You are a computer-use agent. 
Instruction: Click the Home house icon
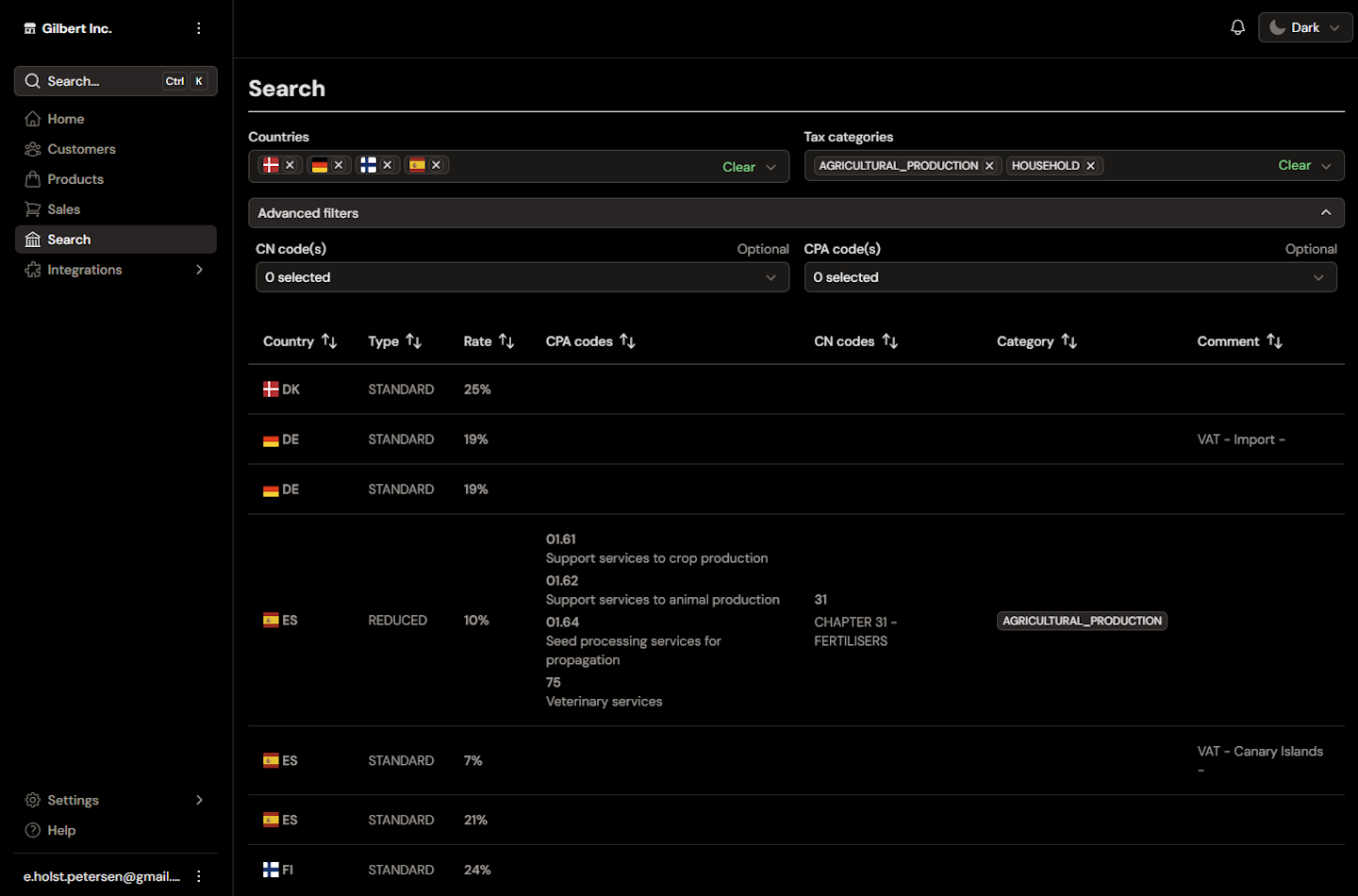(33, 119)
